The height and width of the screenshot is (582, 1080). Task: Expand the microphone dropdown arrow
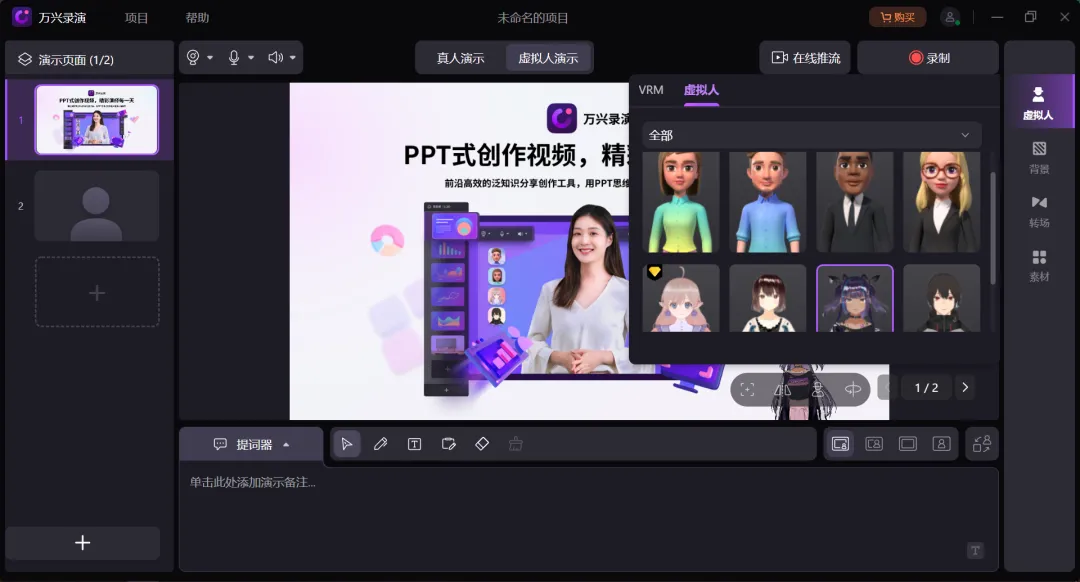coord(251,58)
